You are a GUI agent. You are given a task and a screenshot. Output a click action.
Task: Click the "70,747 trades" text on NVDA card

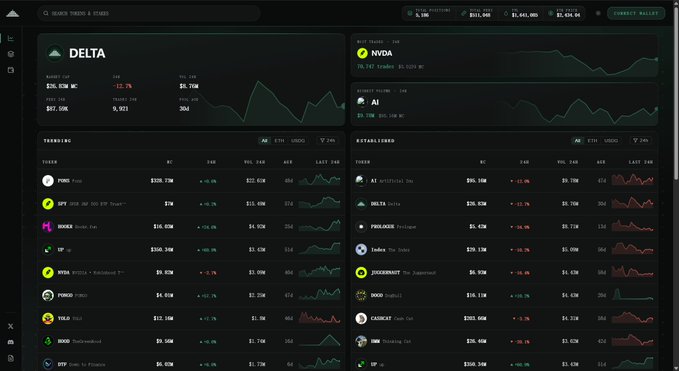[x=375, y=67]
